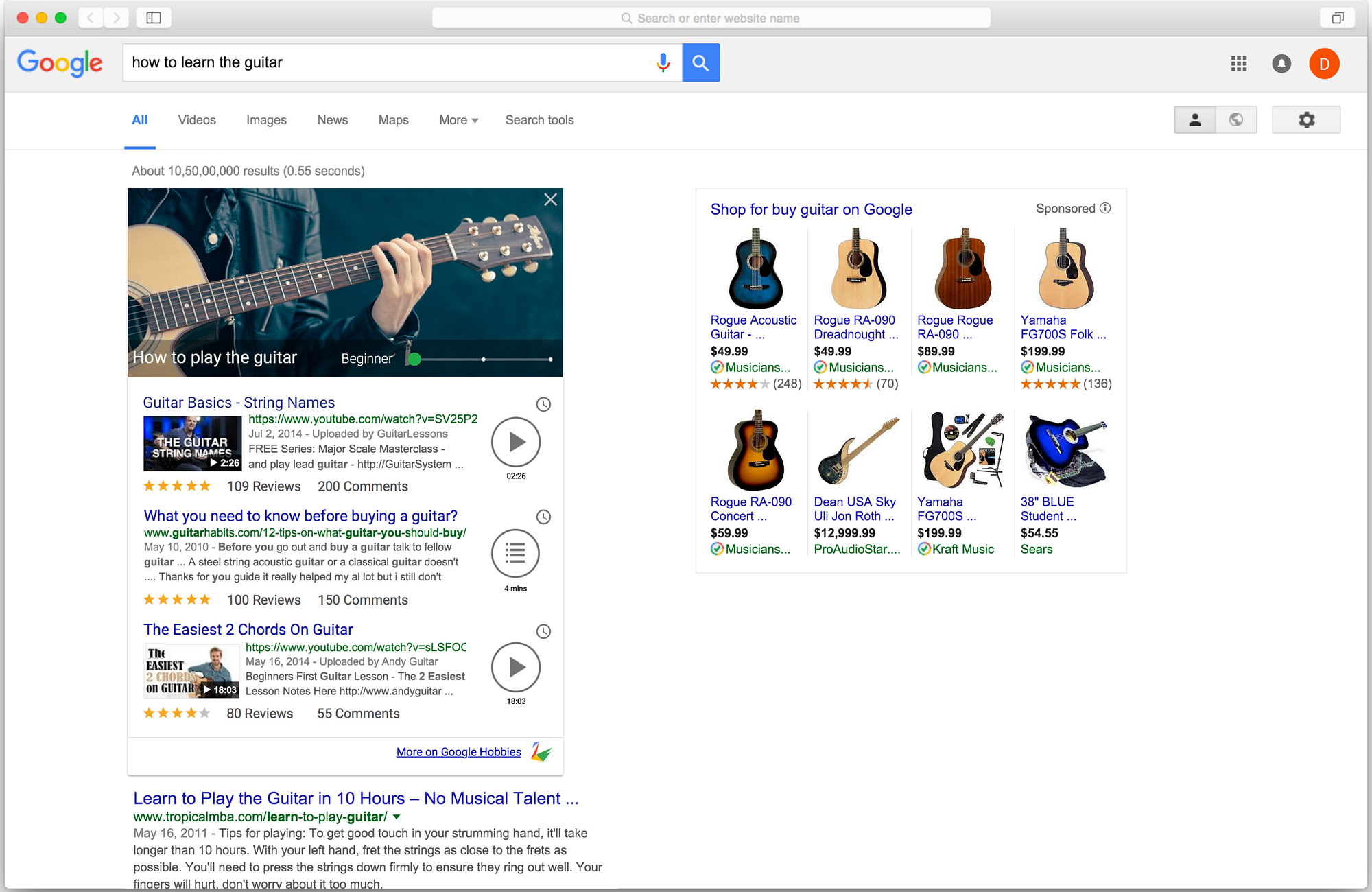Image resolution: width=1372 pixels, height=892 pixels.
Task: Open Rogue RA-090 Concert product link
Action: 751,509
